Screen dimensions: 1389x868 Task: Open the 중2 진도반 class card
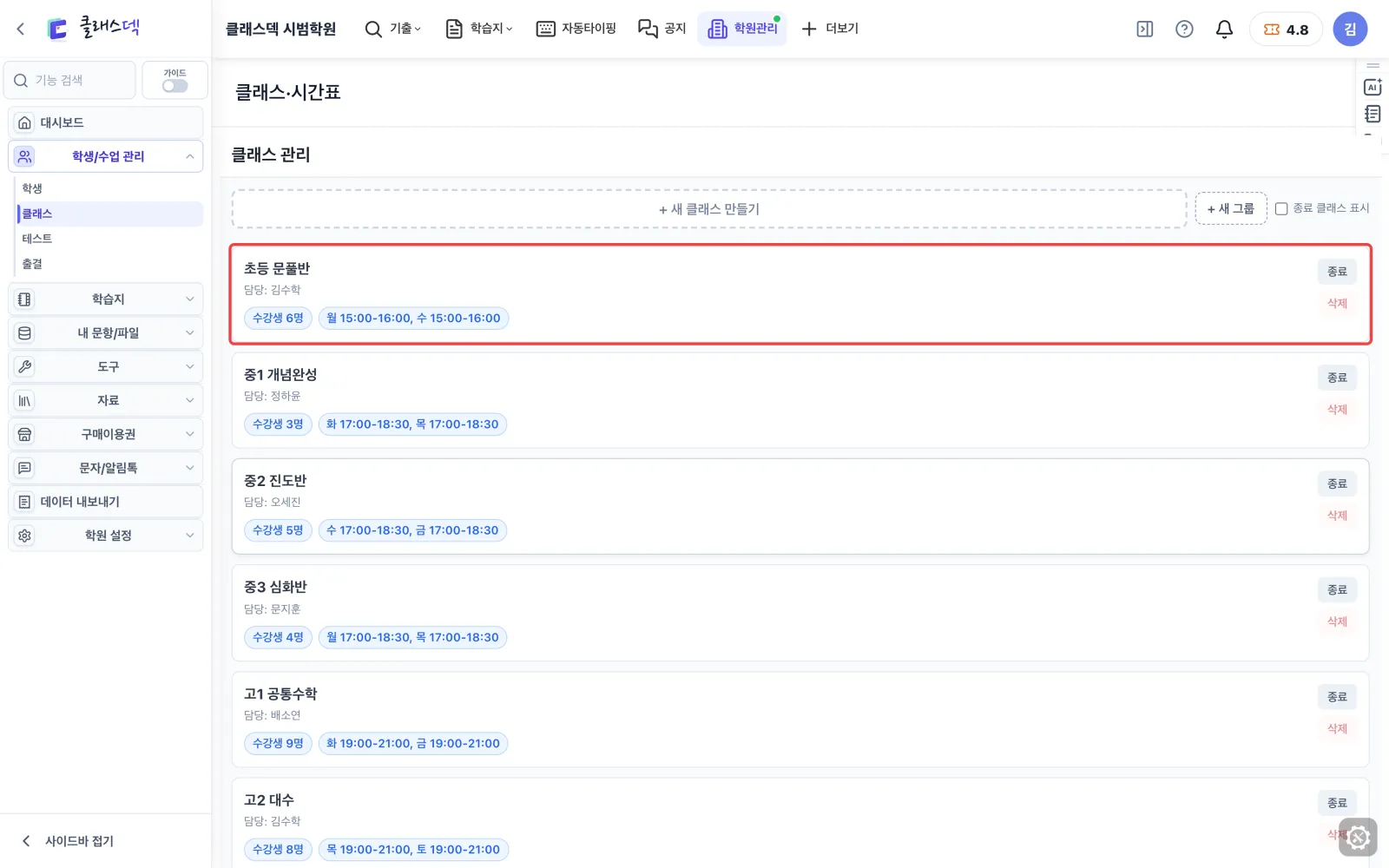[800, 507]
